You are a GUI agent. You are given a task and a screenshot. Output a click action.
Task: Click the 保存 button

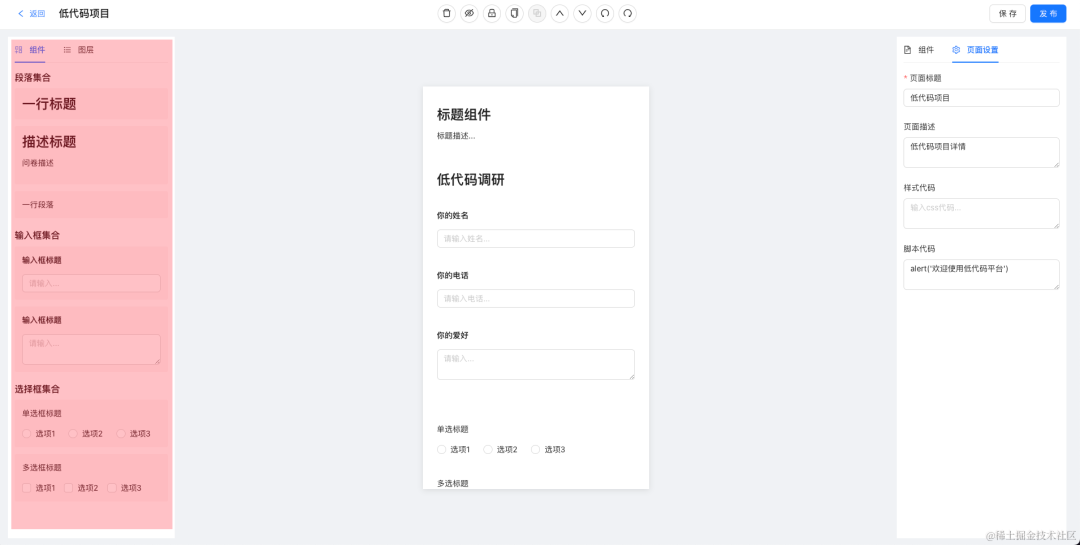point(1008,13)
